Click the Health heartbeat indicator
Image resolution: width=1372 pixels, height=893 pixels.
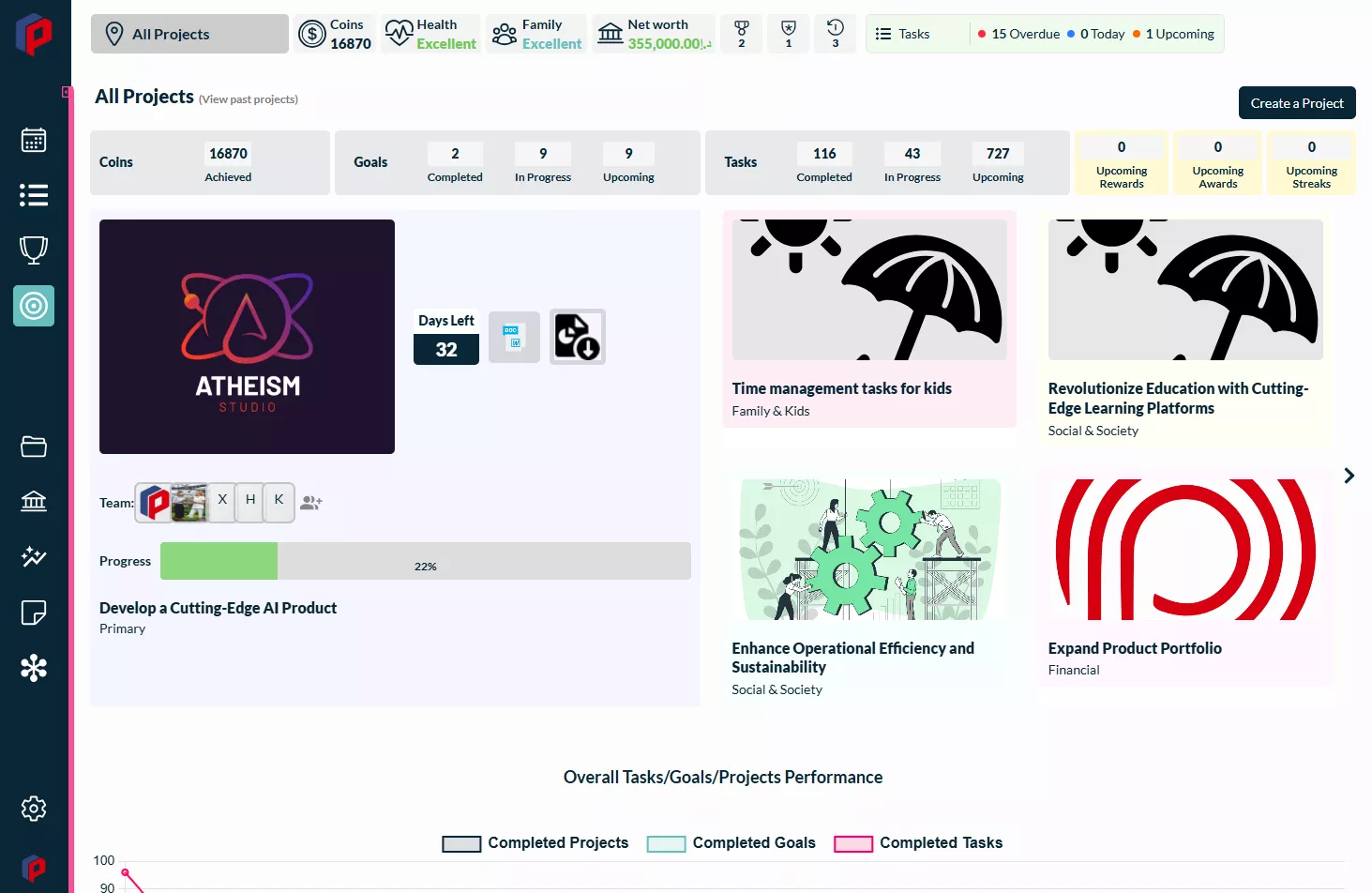click(x=431, y=34)
